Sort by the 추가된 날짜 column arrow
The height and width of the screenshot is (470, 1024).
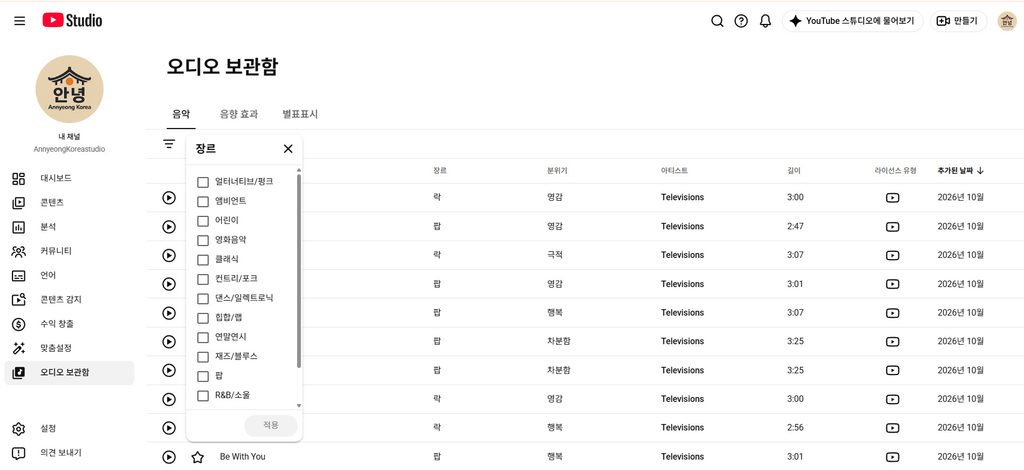980,170
